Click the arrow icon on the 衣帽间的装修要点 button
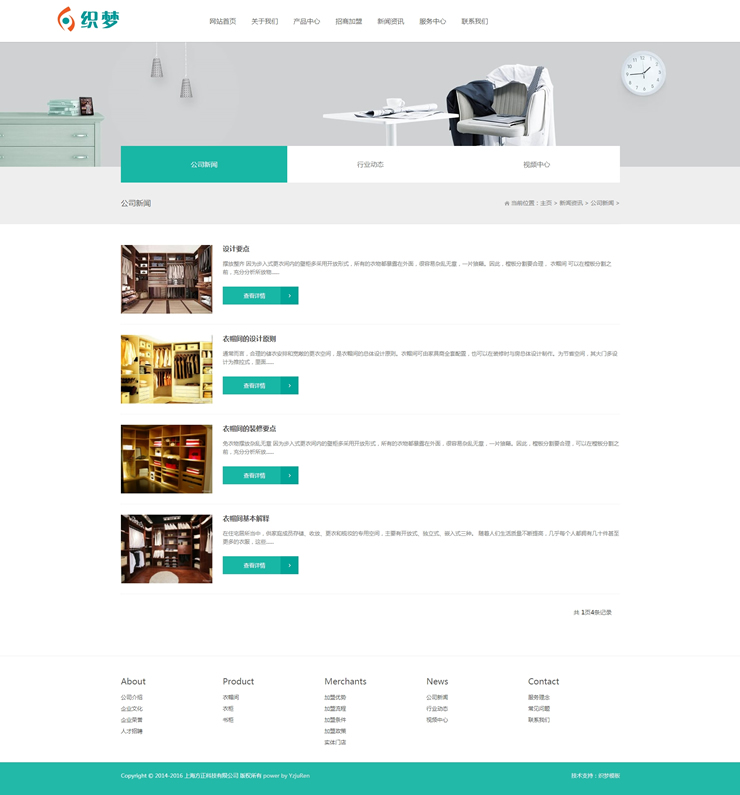This screenshot has width=740, height=795. 289,475
